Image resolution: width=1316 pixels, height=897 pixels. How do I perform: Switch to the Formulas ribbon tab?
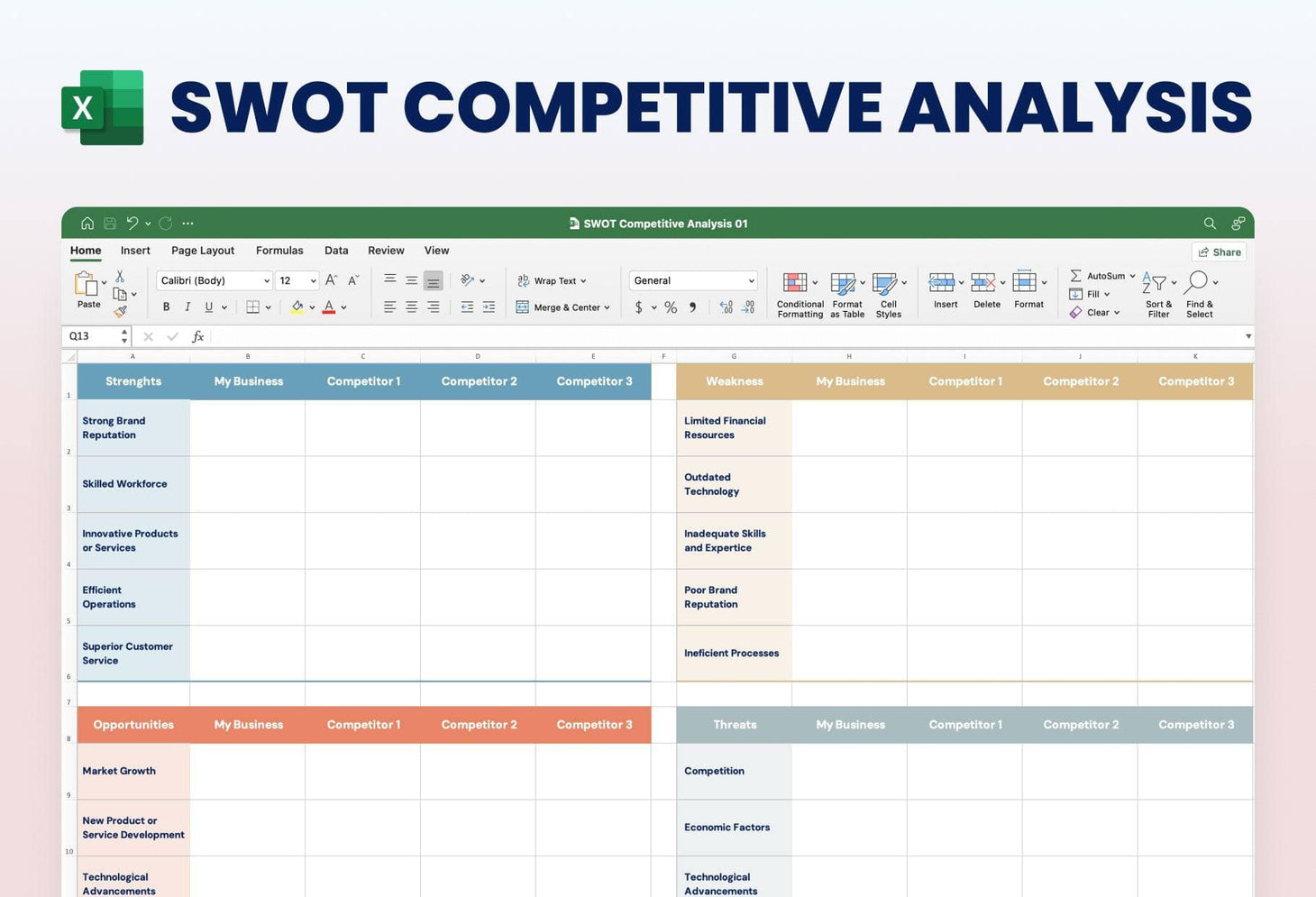(279, 250)
